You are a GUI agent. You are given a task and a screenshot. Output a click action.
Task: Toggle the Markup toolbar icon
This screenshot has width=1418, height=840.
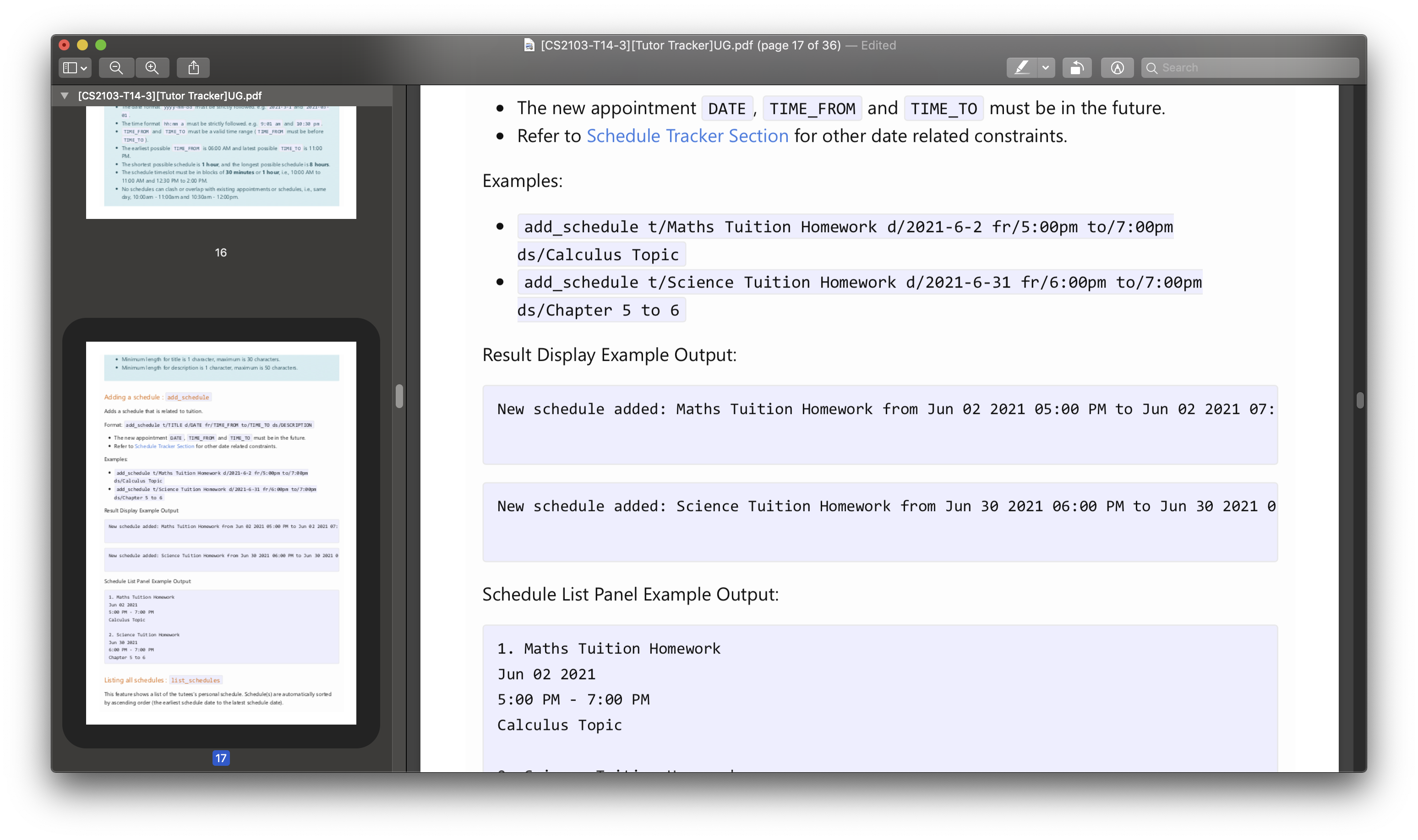[1117, 68]
